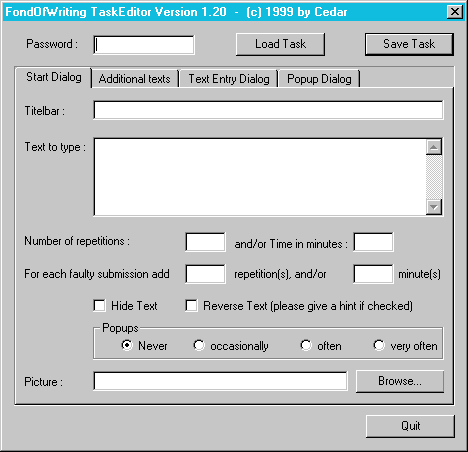Click the Number of repetitions field
The image size is (468, 452).
click(205, 242)
